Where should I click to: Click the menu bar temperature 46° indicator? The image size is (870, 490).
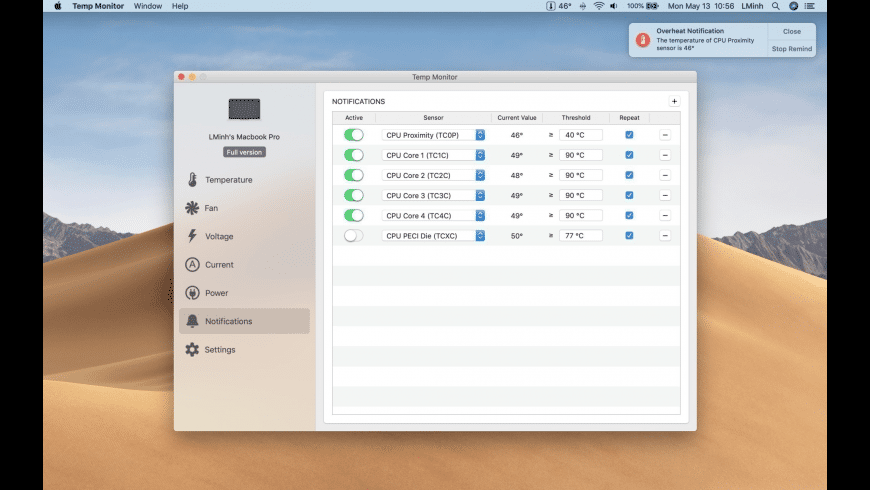pos(559,6)
